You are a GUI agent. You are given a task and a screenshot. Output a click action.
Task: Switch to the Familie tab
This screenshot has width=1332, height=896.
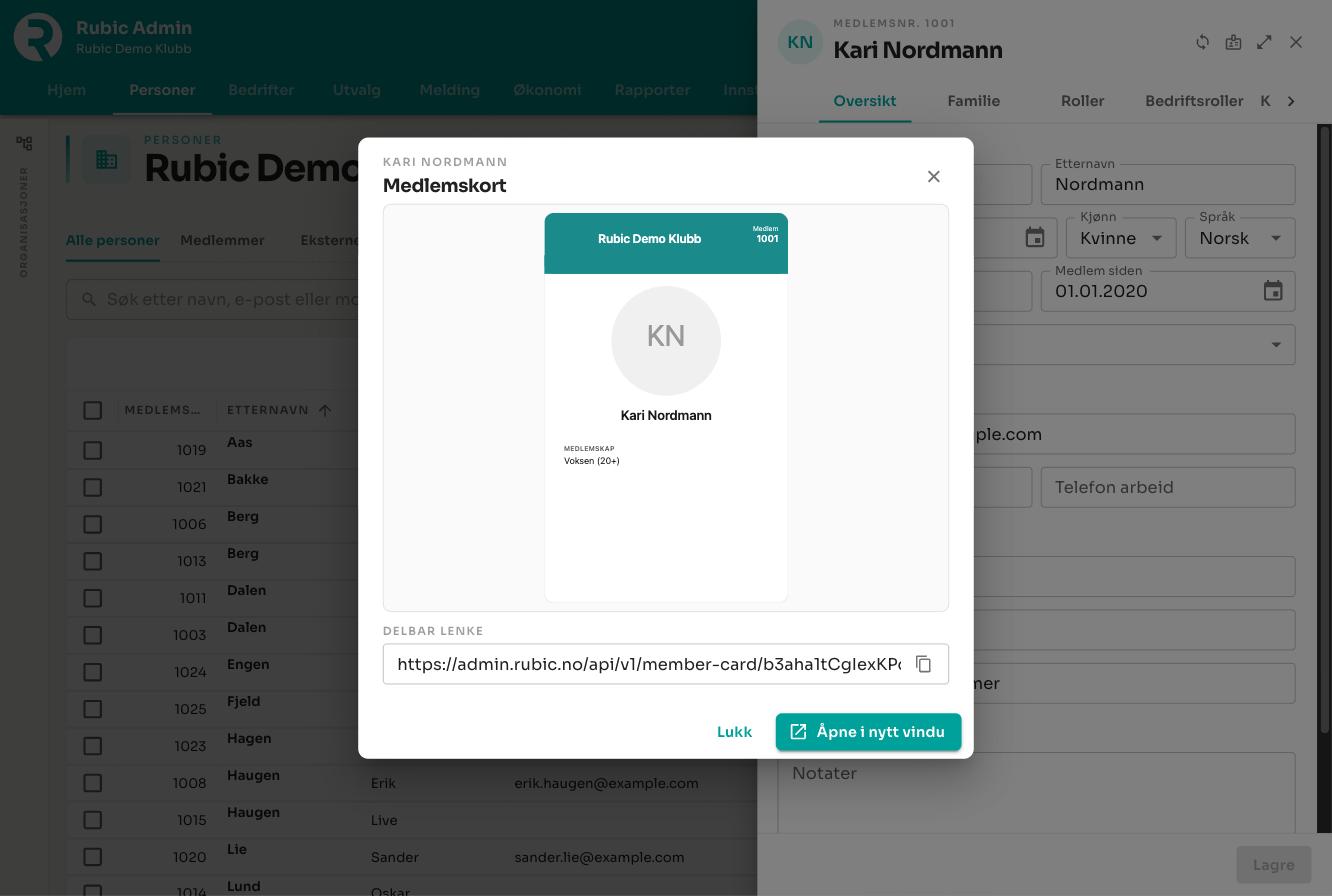click(974, 101)
